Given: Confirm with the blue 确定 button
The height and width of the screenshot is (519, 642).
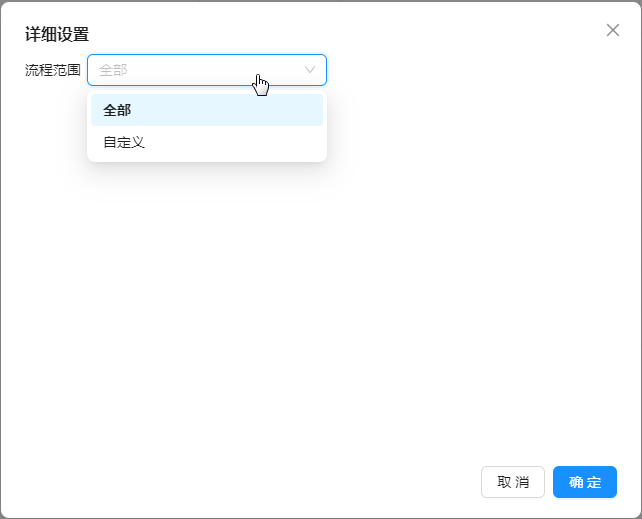Looking at the screenshot, I should (584, 482).
